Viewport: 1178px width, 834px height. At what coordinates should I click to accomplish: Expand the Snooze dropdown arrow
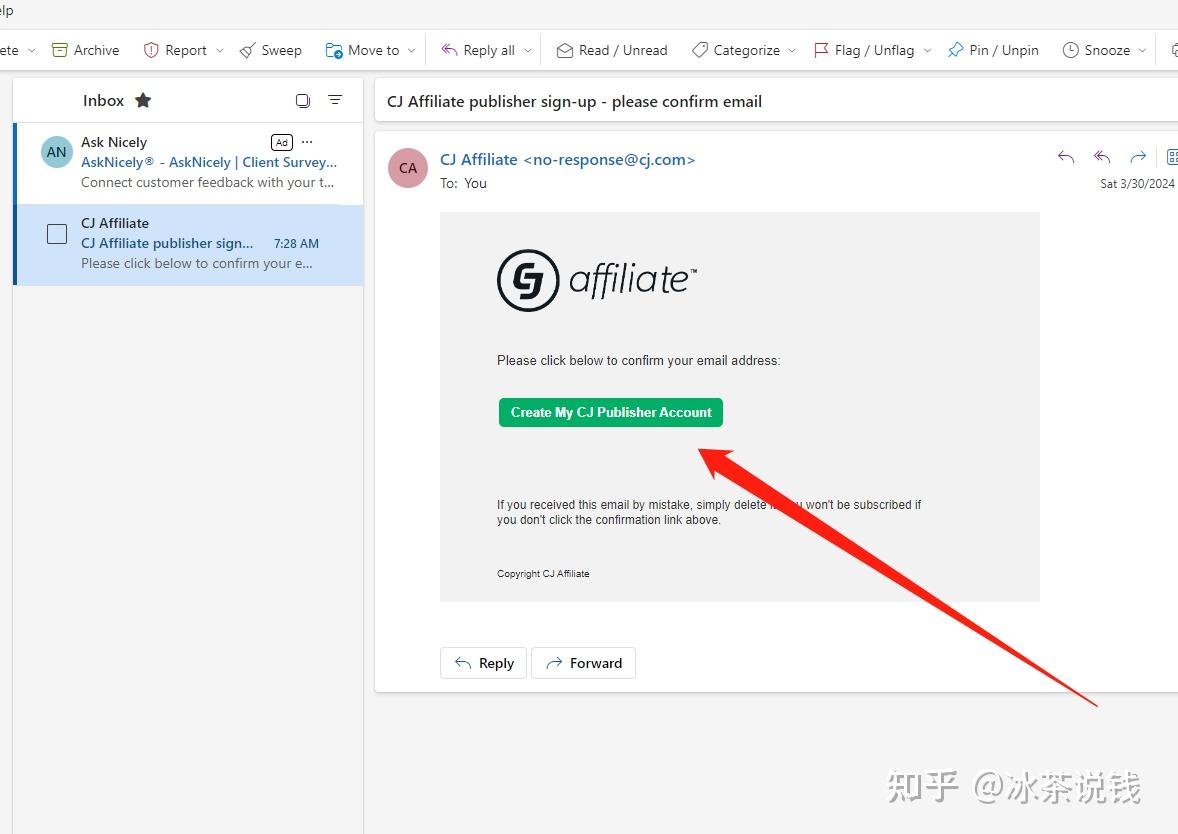coord(1142,50)
